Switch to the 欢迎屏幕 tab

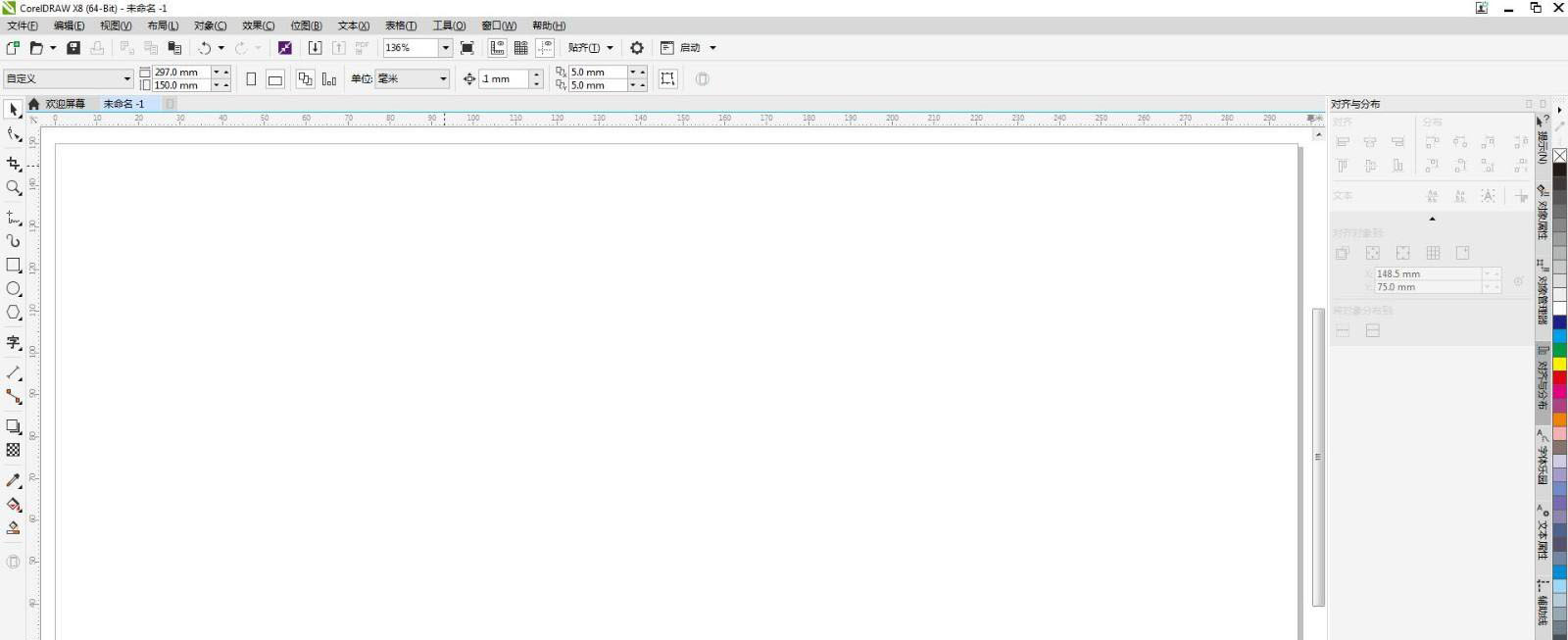point(65,104)
